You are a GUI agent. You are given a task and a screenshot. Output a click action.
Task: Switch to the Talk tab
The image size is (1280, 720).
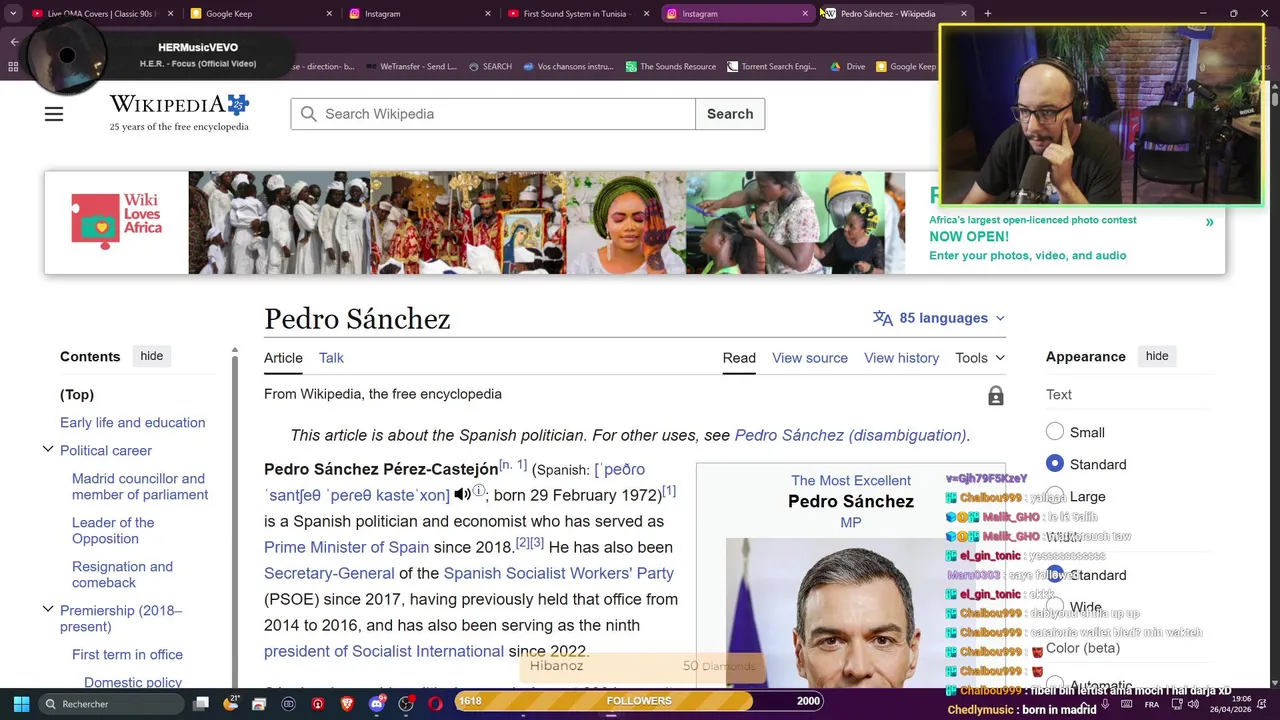tap(331, 358)
